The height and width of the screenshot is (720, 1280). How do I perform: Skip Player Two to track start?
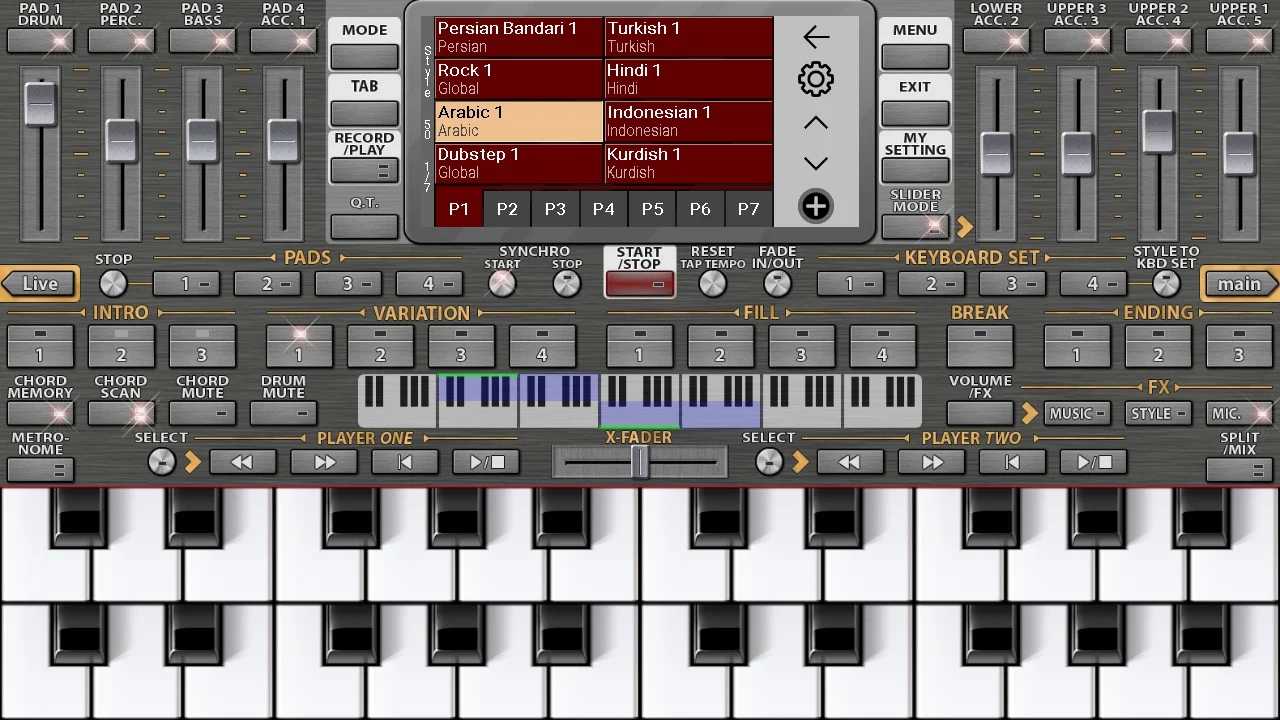click(x=1012, y=462)
